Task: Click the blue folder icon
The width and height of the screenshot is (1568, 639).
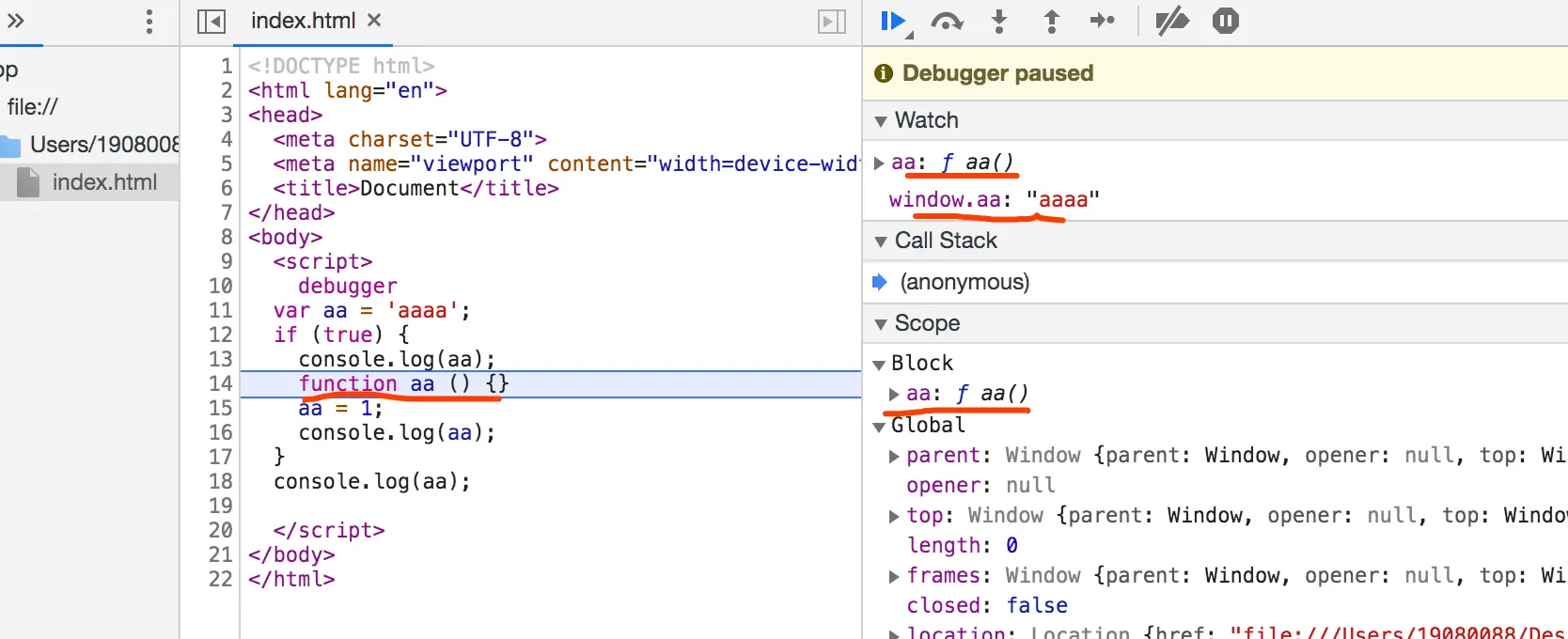Action: pyautogui.click(x=10, y=146)
